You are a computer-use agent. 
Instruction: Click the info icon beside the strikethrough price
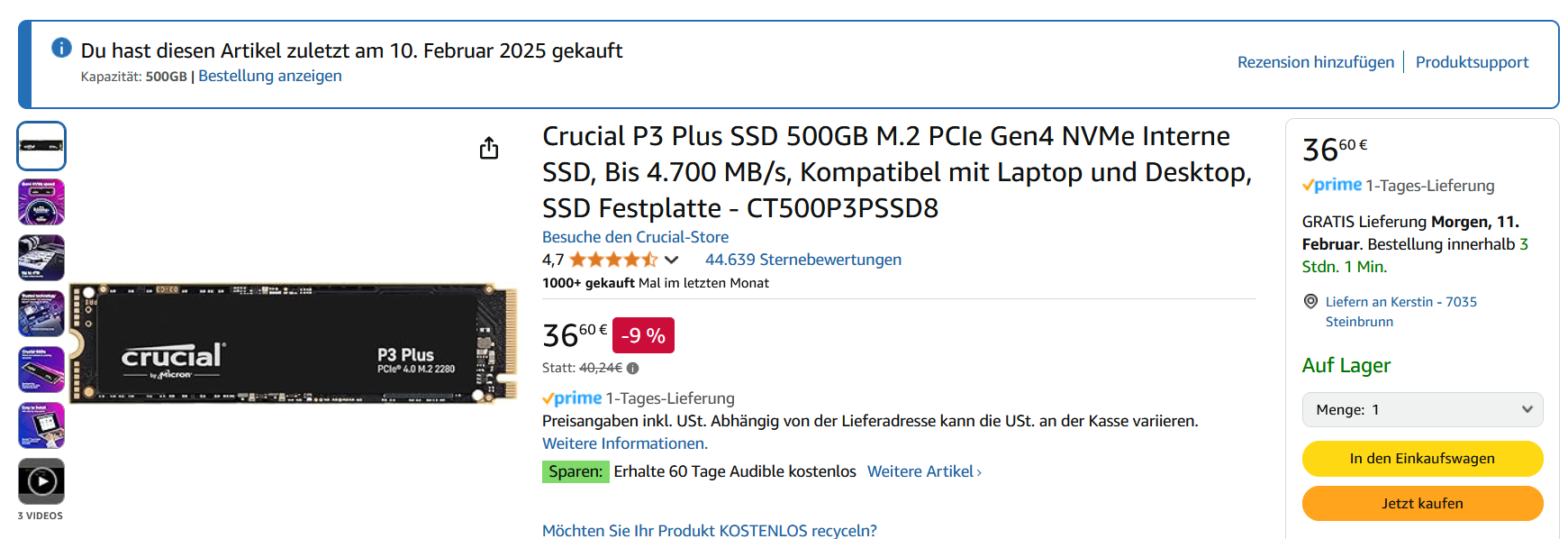point(633,368)
